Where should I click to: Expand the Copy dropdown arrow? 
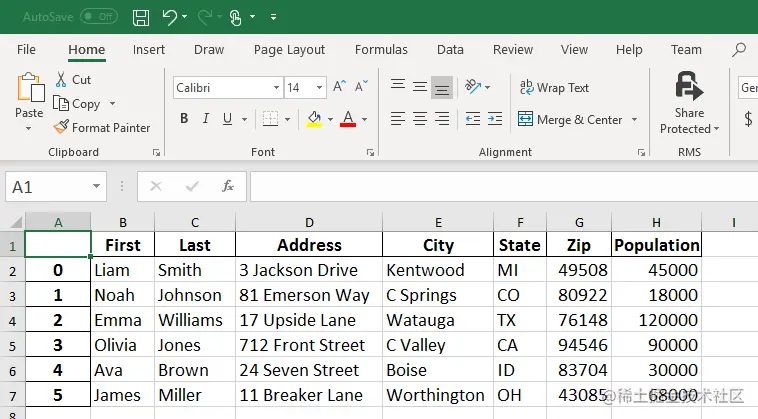112,104
